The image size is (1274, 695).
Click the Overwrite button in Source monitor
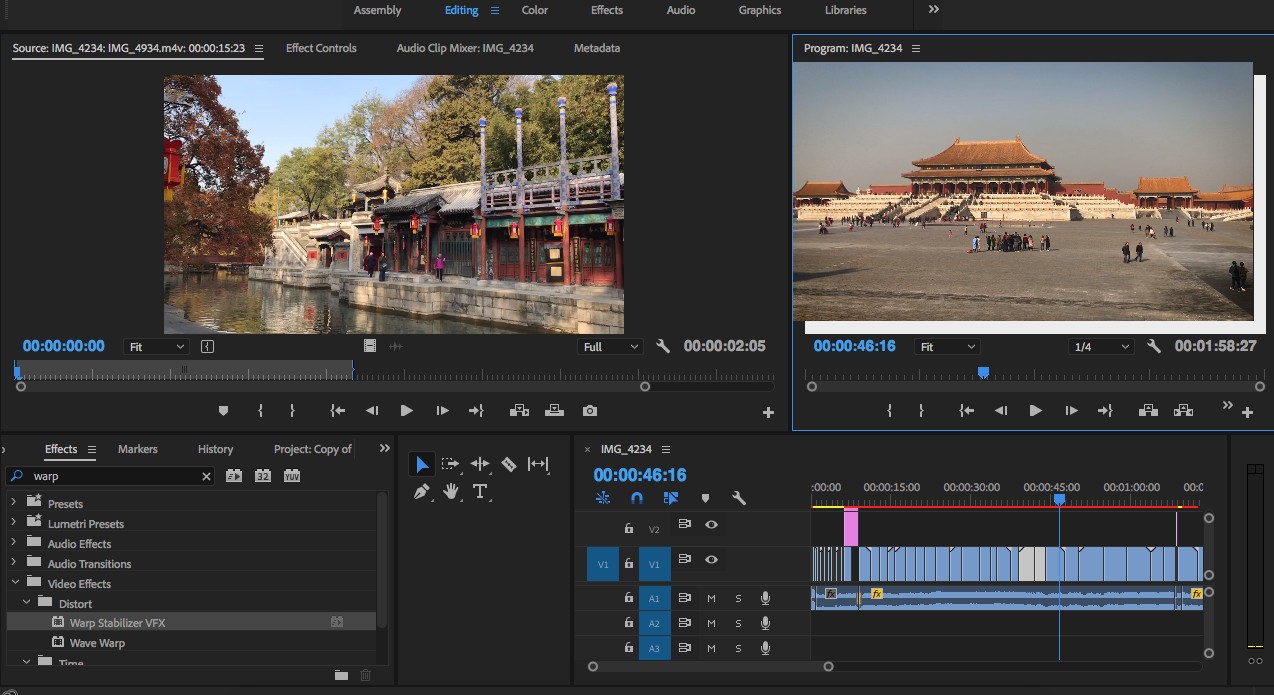[x=554, y=411]
